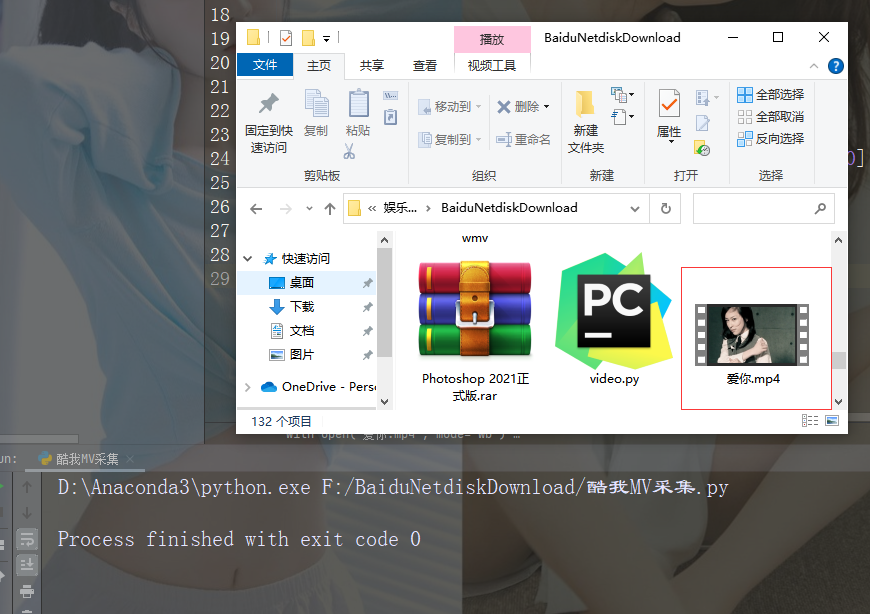Click PyCharm console up arrow icon
Image resolution: width=870 pixels, height=614 pixels.
(x=27, y=487)
